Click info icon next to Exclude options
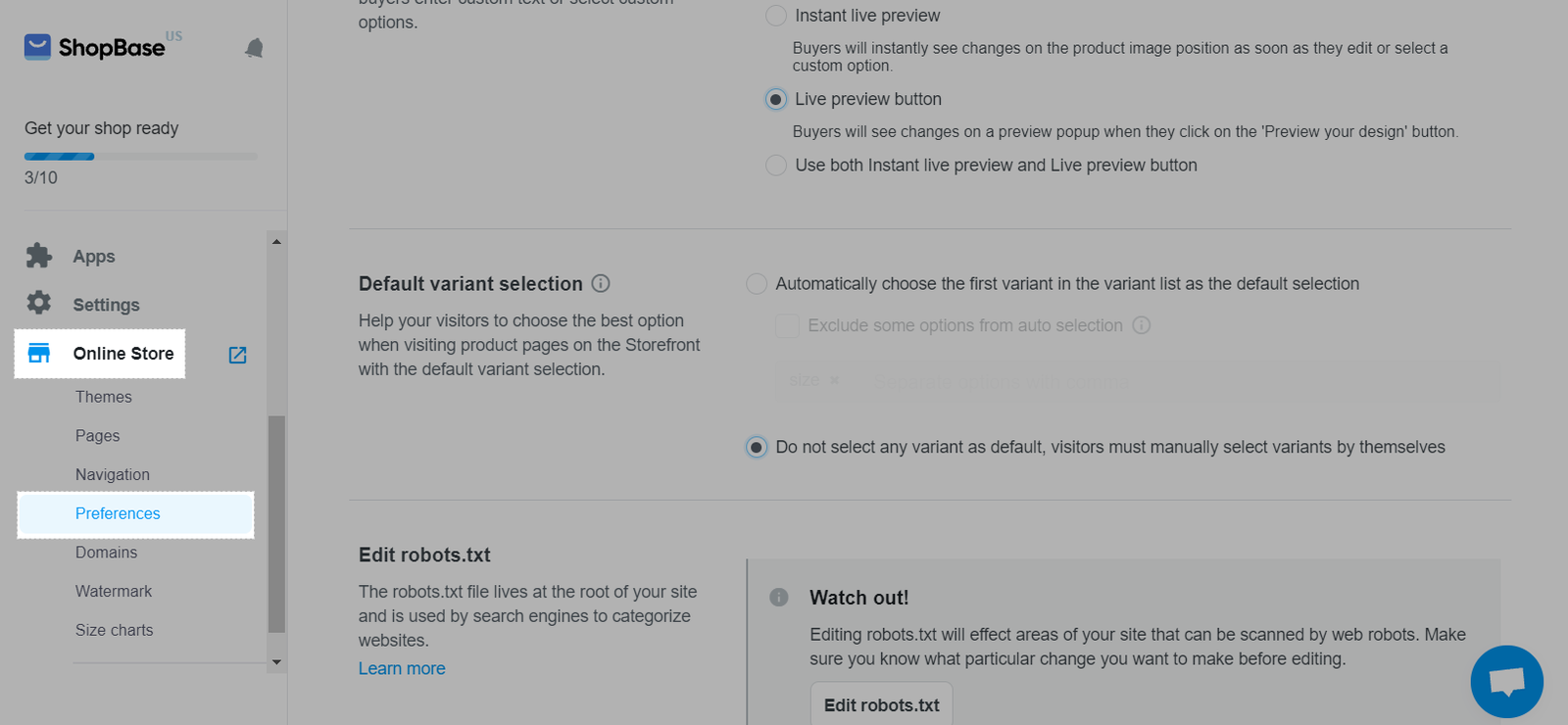The height and width of the screenshot is (725, 1568). (x=1142, y=325)
